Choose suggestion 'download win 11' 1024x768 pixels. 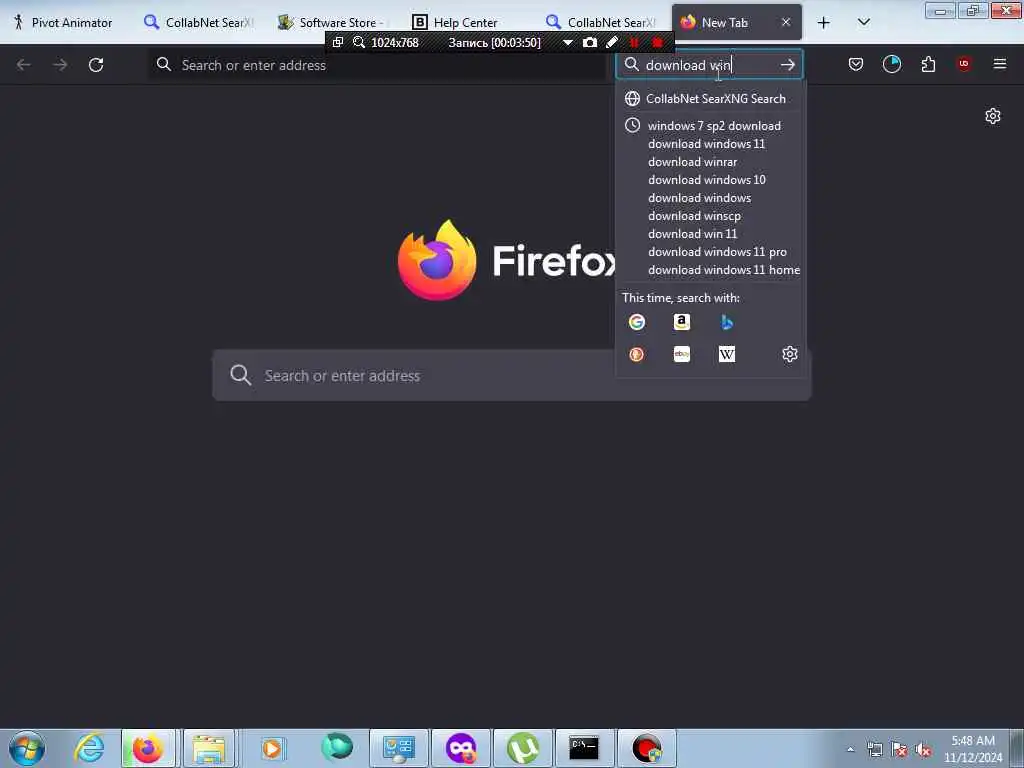(x=692, y=234)
